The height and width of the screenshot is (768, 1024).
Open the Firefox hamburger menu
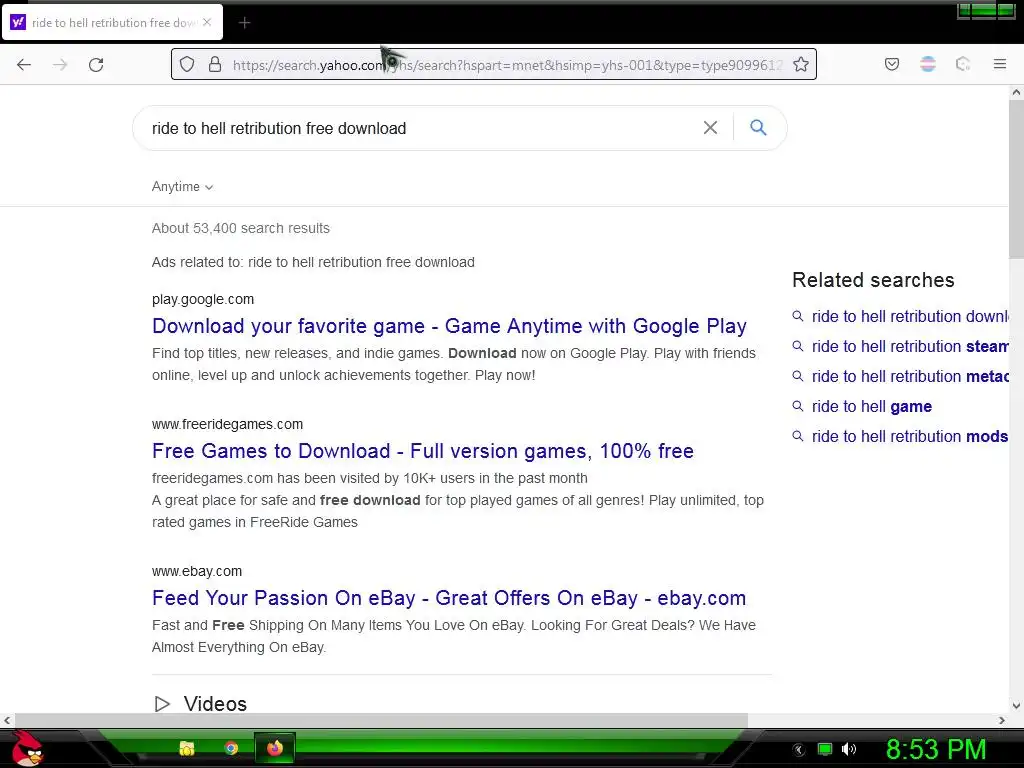click(1000, 64)
